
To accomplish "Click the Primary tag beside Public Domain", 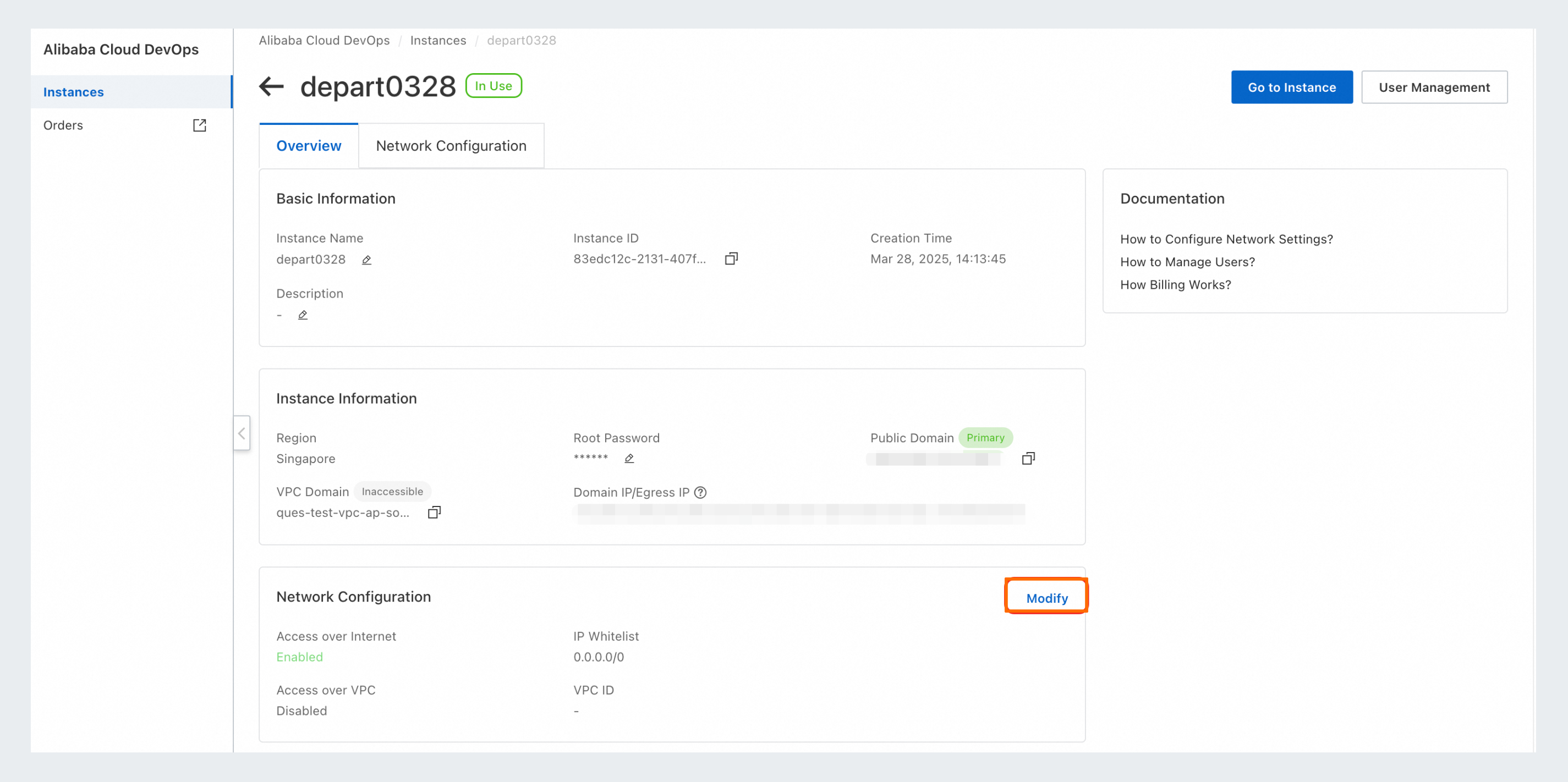I will (985, 438).
